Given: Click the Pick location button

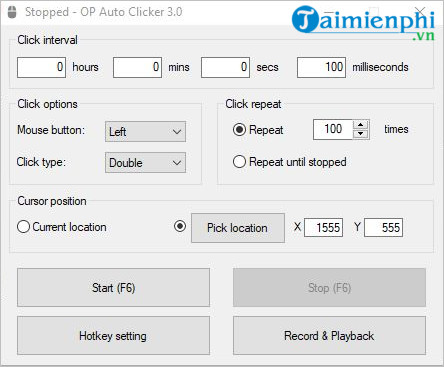Looking at the screenshot, I should click(238, 228).
